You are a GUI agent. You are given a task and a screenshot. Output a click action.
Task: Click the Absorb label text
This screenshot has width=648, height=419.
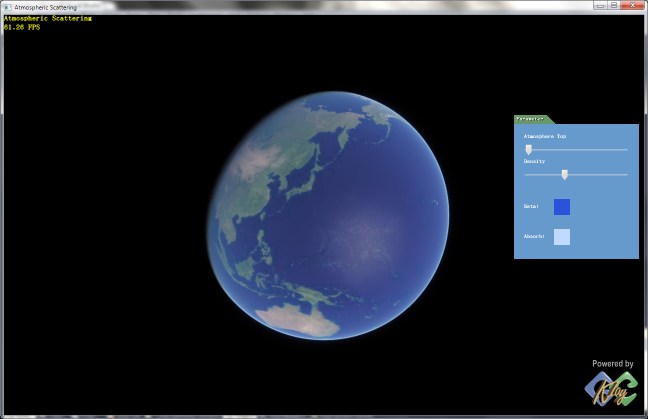point(534,237)
